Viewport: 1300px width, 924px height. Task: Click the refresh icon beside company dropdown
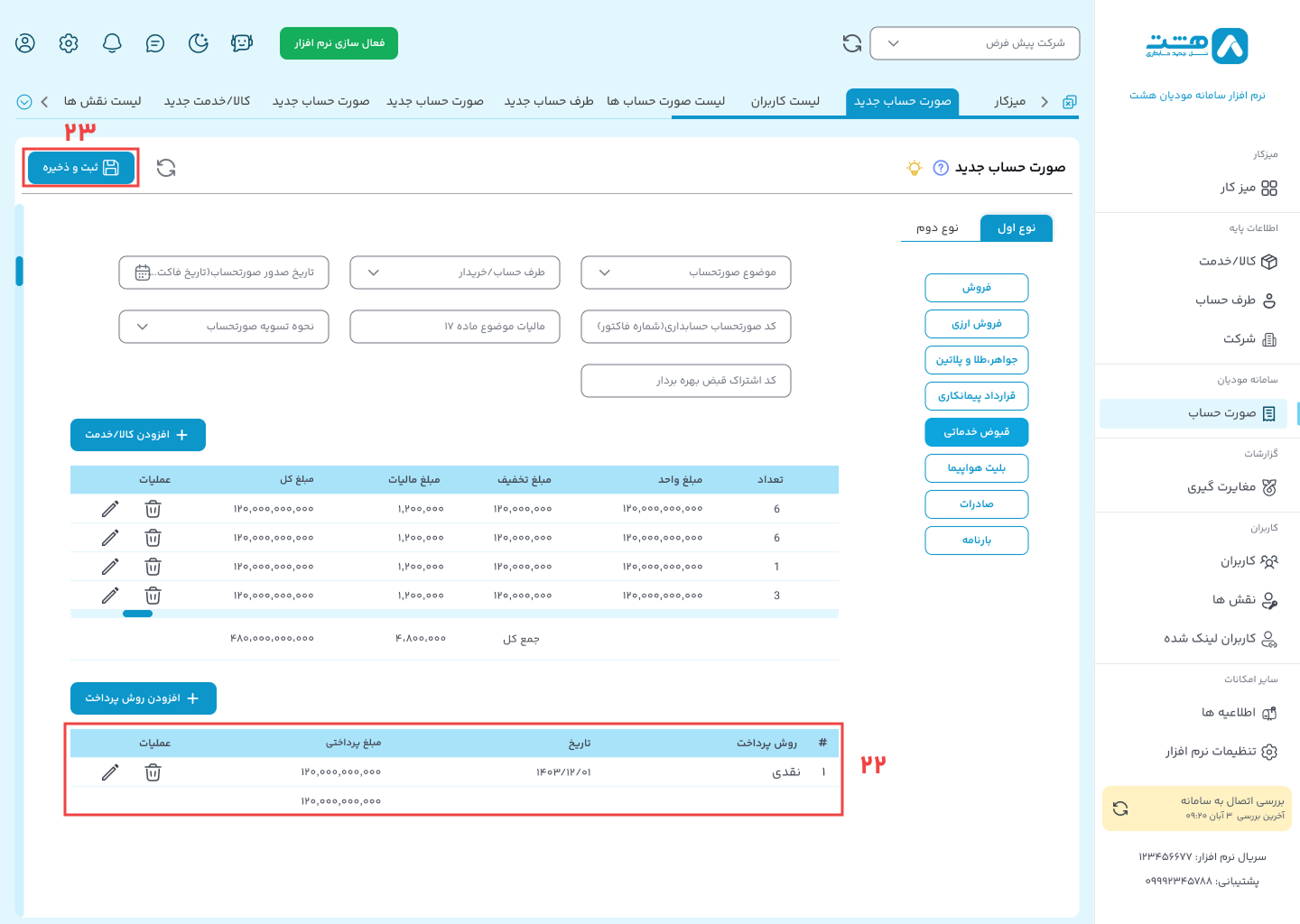(x=851, y=43)
